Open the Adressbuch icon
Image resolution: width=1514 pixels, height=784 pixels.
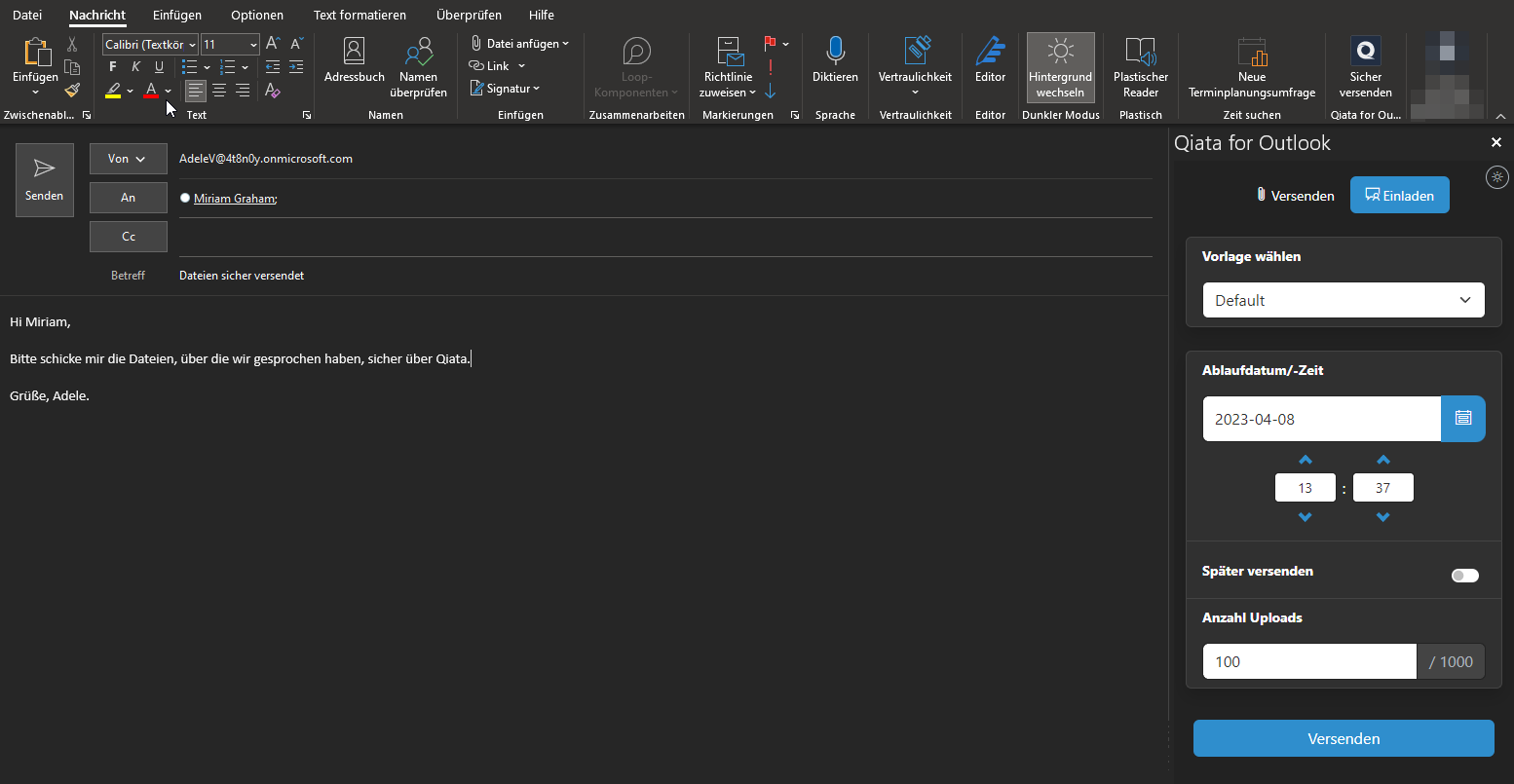pyautogui.click(x=355, y=52)
